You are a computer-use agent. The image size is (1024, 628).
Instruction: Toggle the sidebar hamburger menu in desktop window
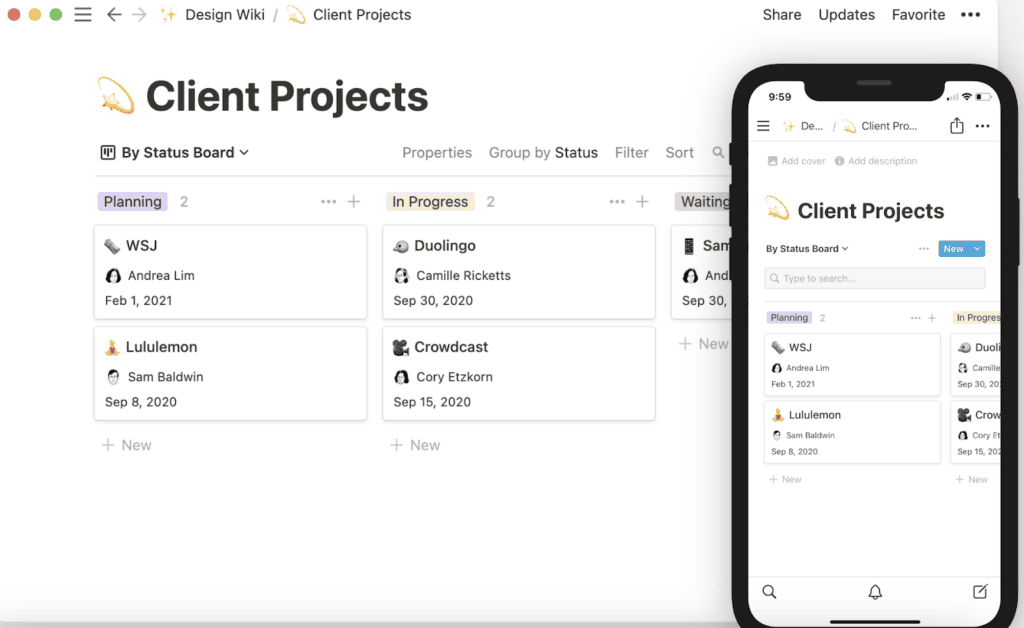pos(83,14)
